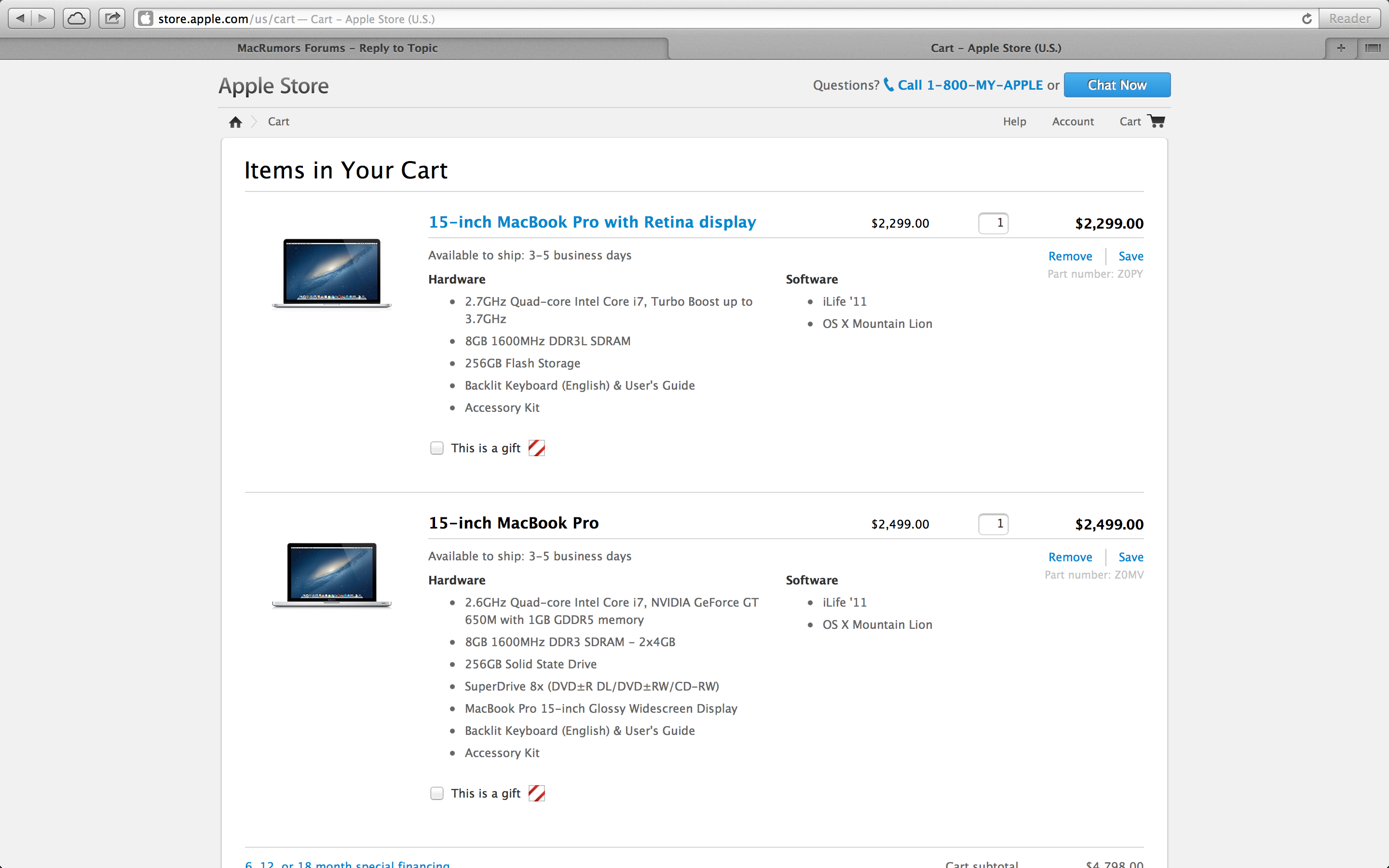This screenshot has width=1389, height=868.
Task: Edit quantity field for 15-inch MacBook Pro
Action: point(993,524)
